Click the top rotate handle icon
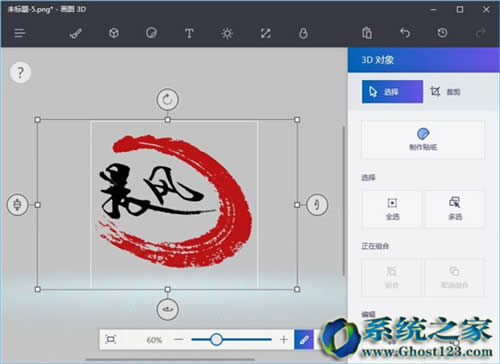Image resolution: width=500 pixels, height=364 pixels. click(167, 99)
